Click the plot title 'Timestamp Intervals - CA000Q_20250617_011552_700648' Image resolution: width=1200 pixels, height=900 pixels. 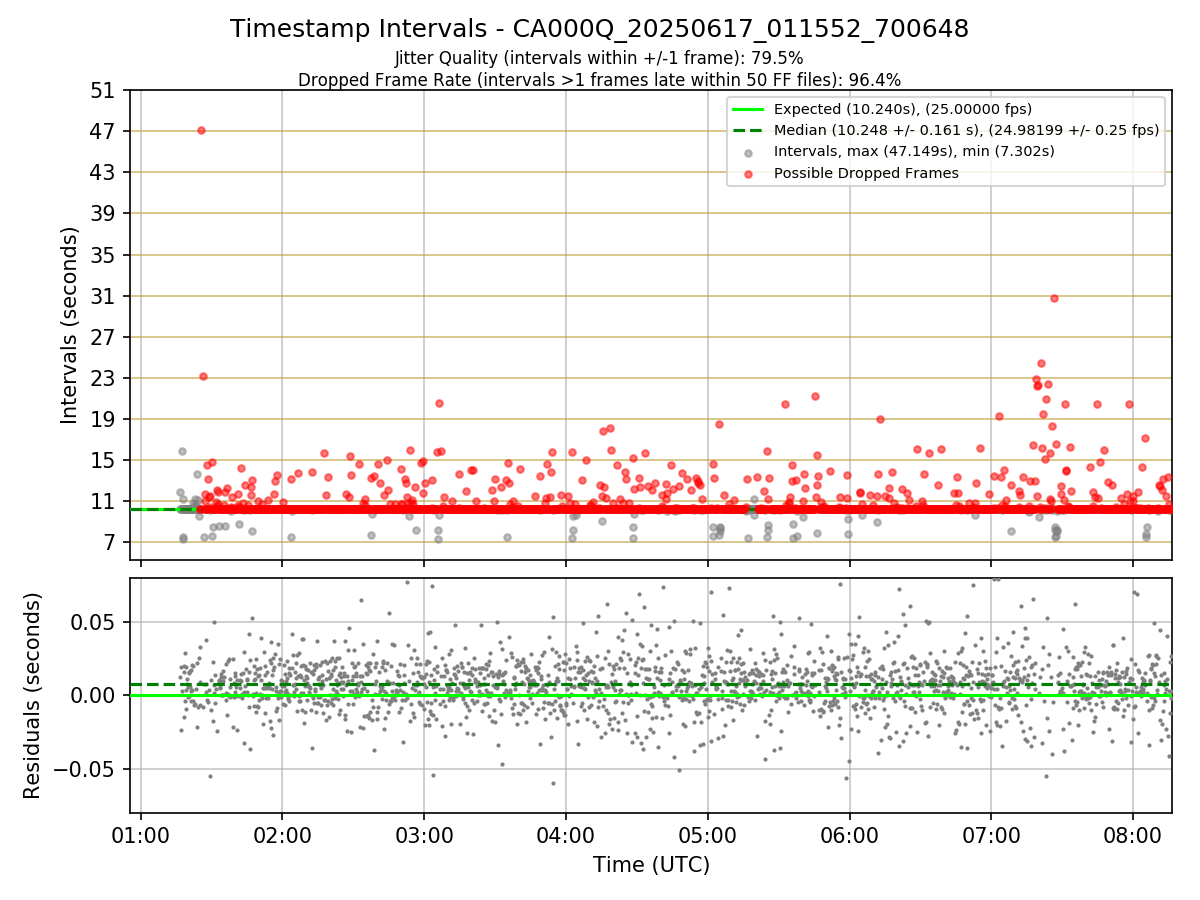click(599, 29)
